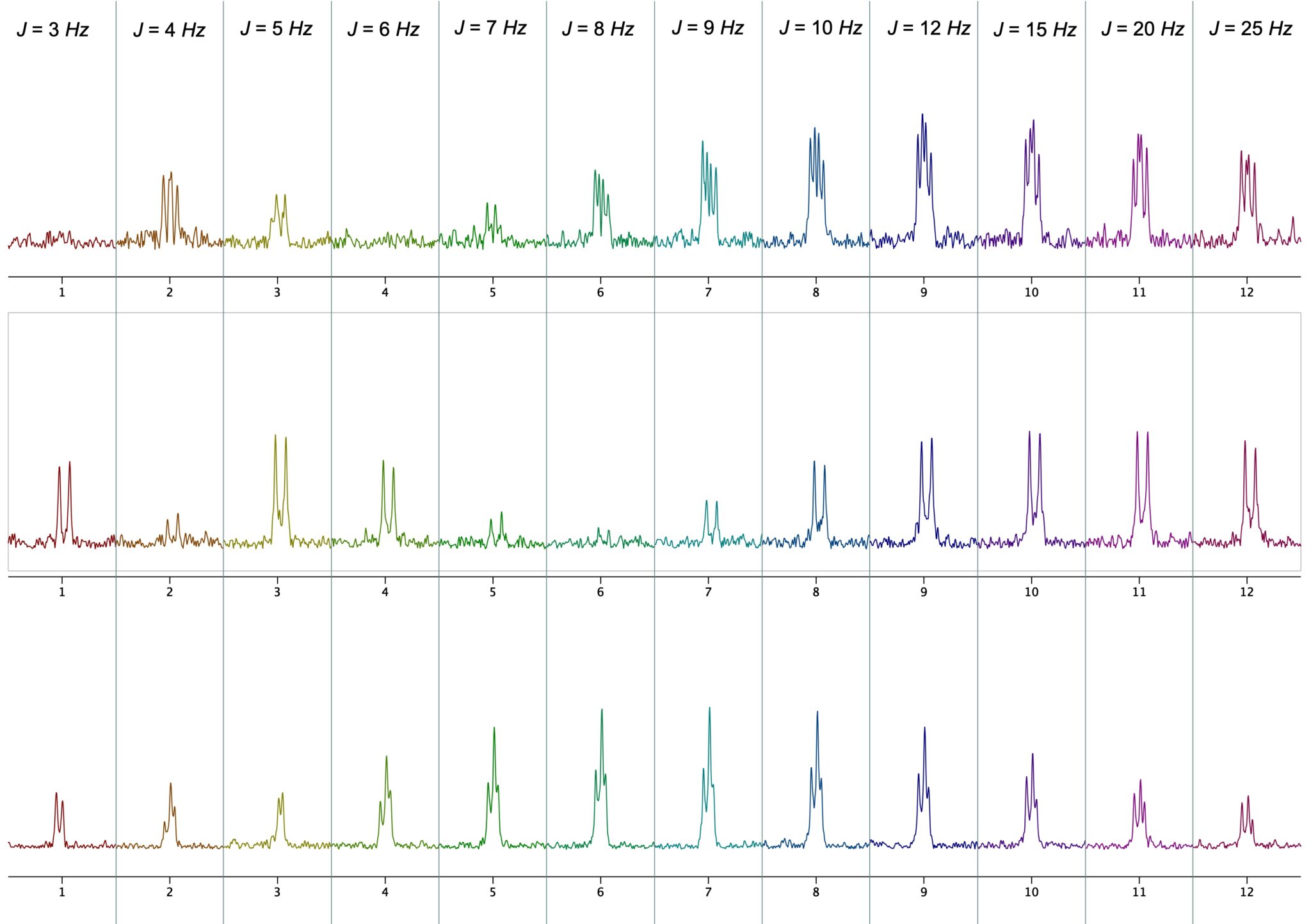Image resolution: width=1311 pixels, height=924 pixels.
Task: Select the J = 10 Hz column heading
Action: pyautogui.click(x=819, y=27)
